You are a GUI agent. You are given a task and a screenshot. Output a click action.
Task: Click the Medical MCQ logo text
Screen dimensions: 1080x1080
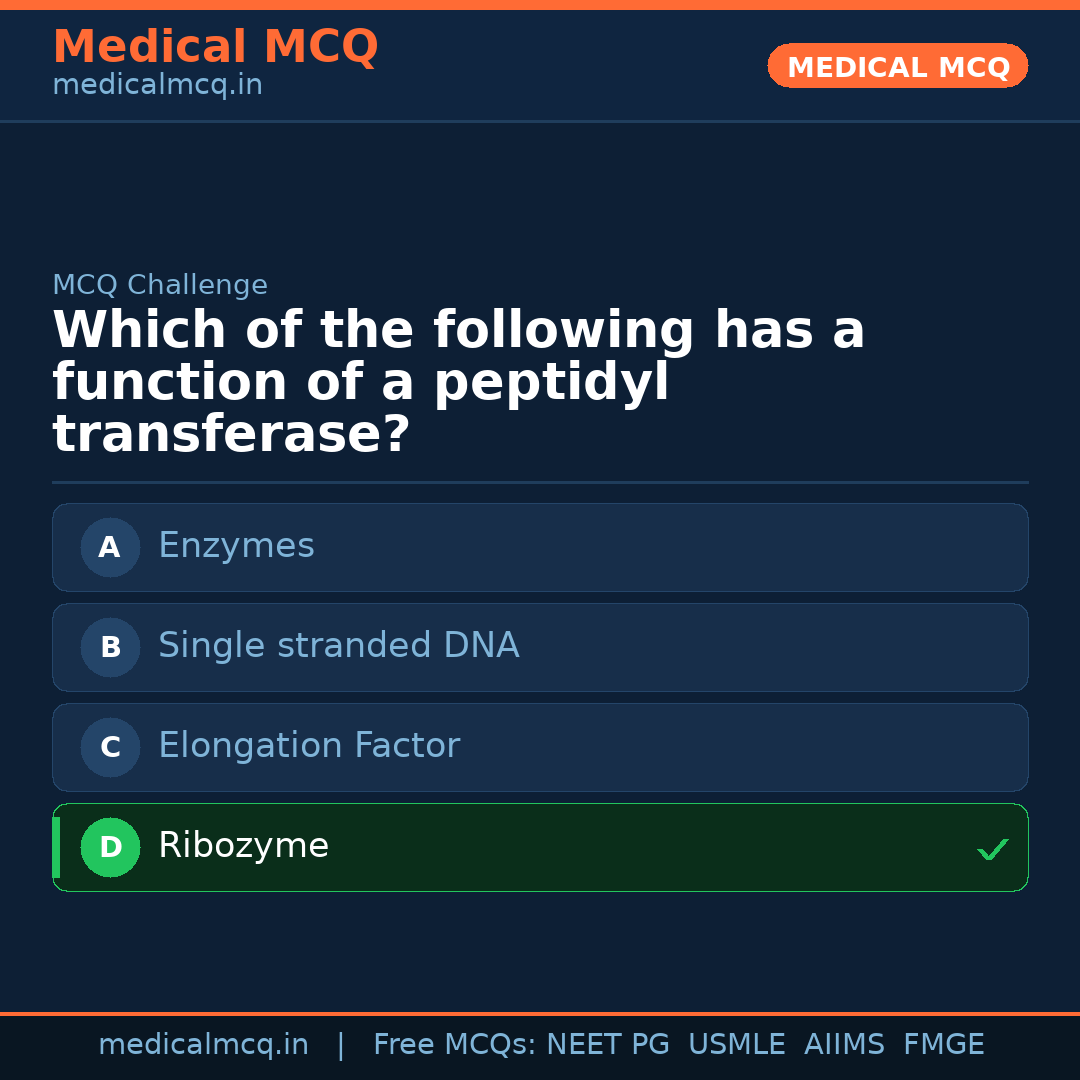pyautogui.click(x=215, y=47)
